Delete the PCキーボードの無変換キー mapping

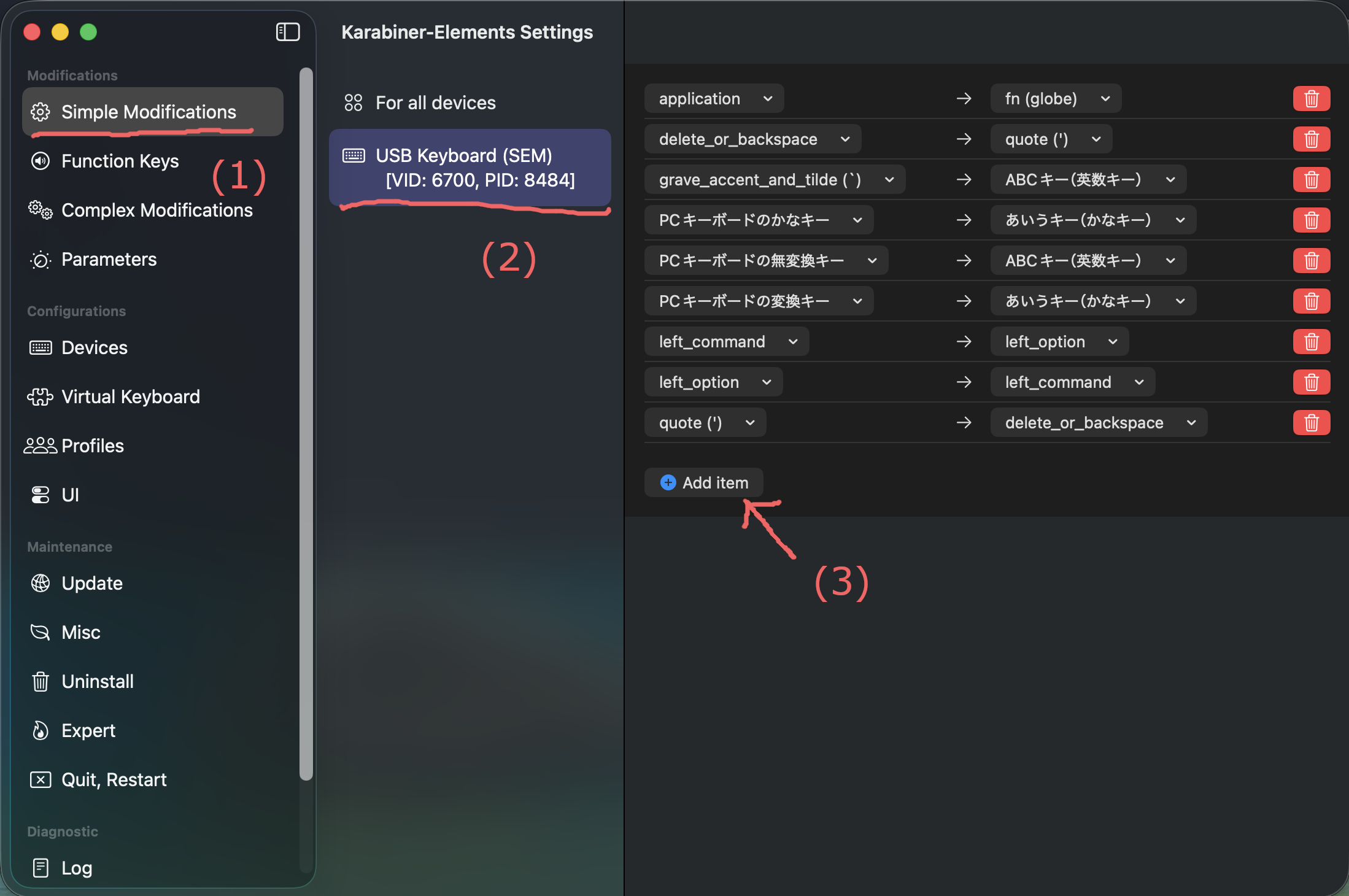(x=1312, y=261)
